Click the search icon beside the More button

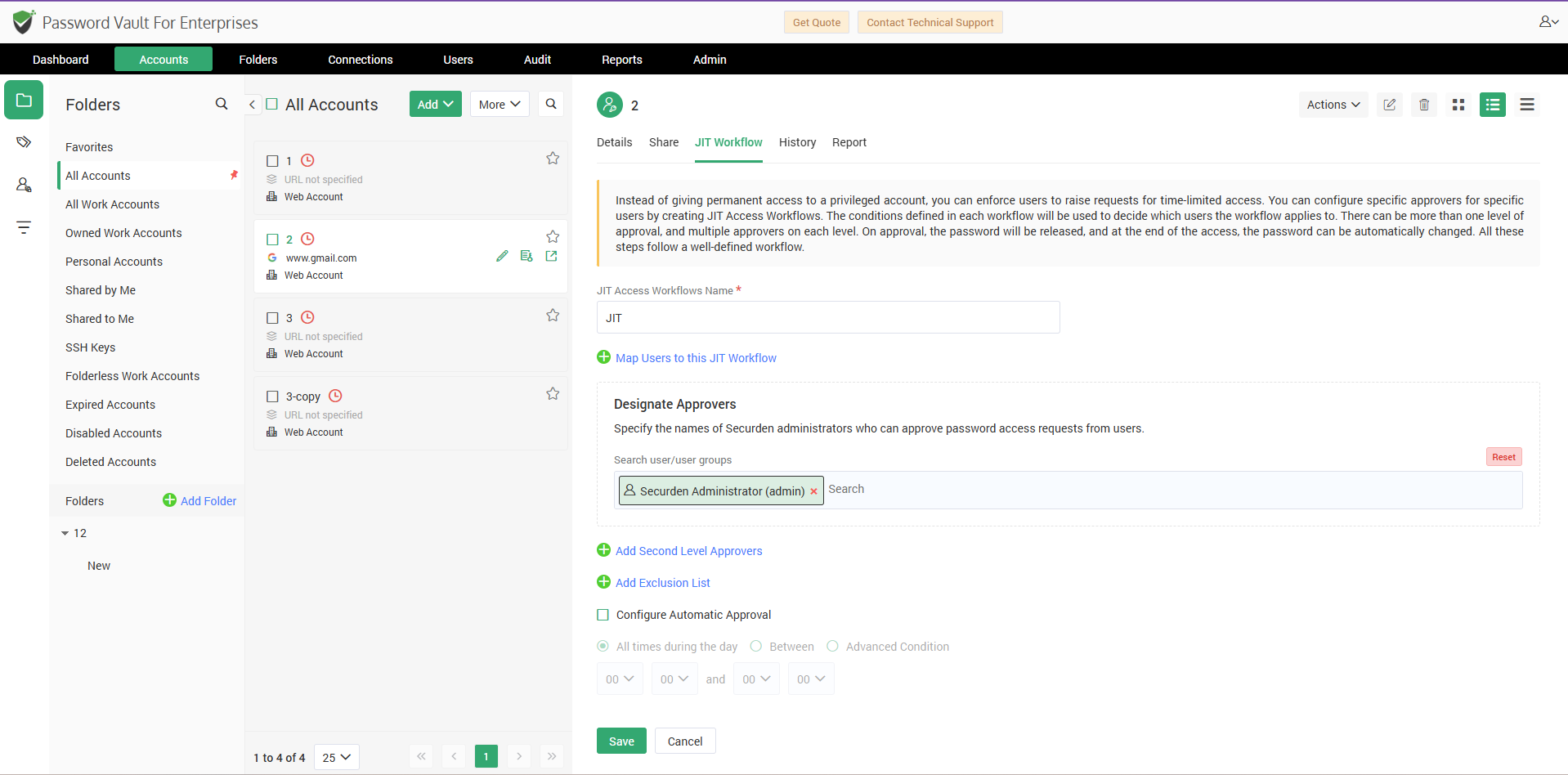tap(551, 104)
